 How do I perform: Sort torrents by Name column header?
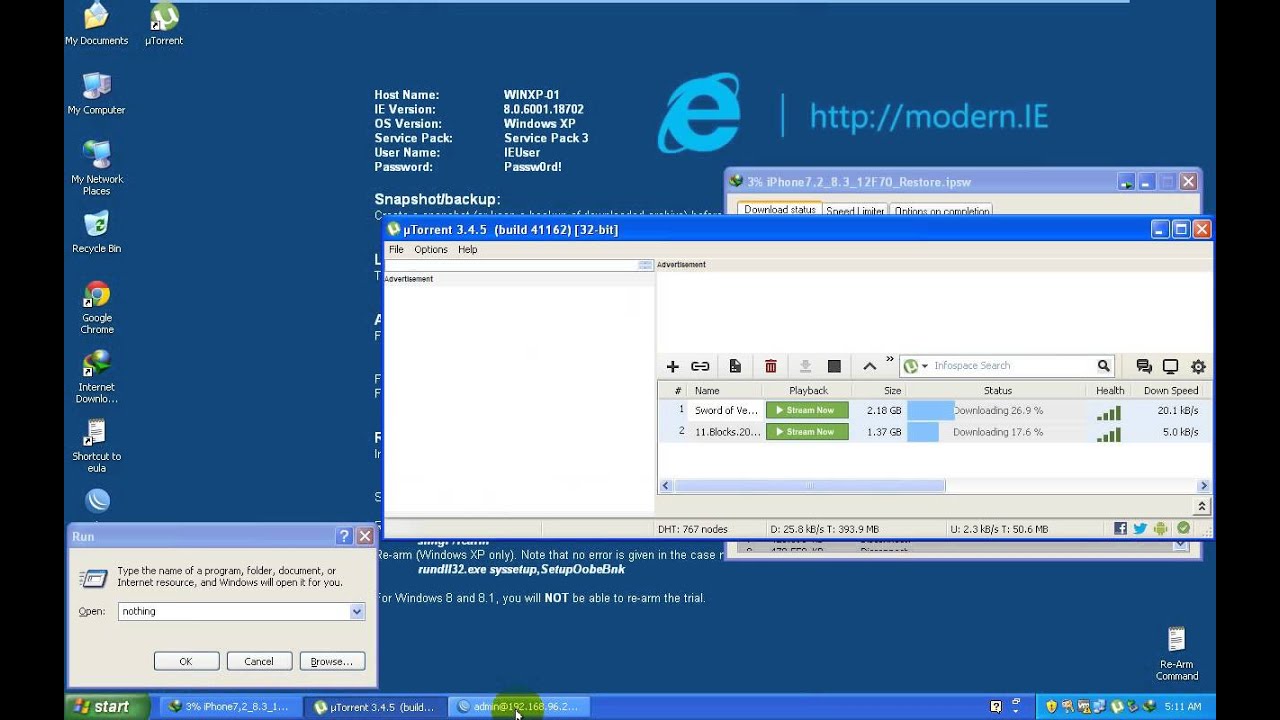pos(725,391)
